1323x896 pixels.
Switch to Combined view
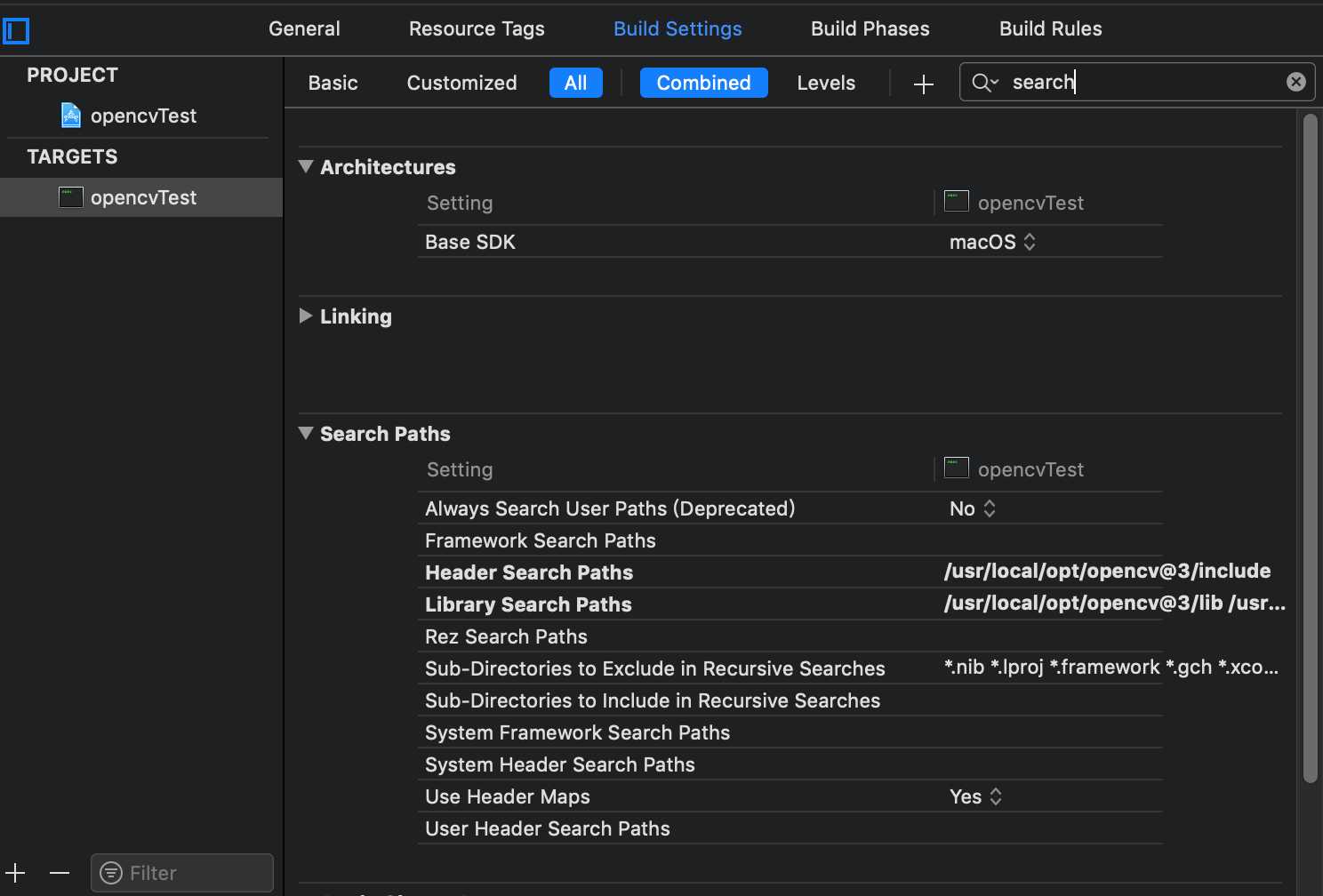pos(704,83)
